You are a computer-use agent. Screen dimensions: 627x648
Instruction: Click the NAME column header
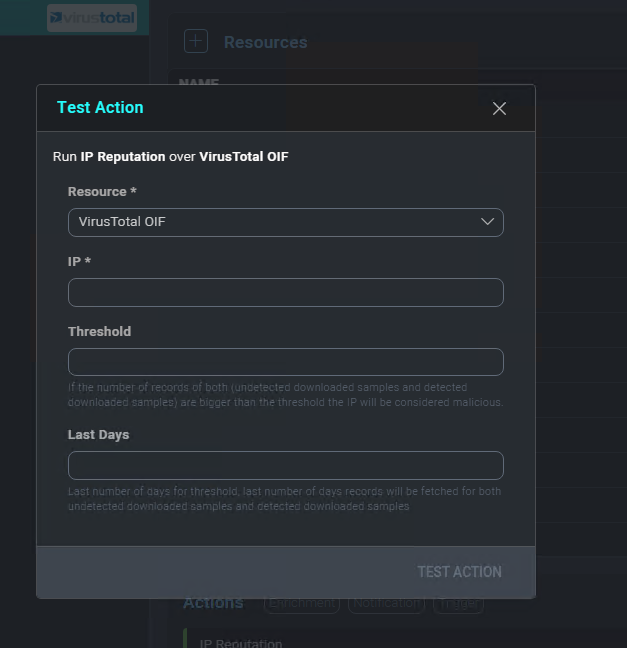(x=198, y=83)
